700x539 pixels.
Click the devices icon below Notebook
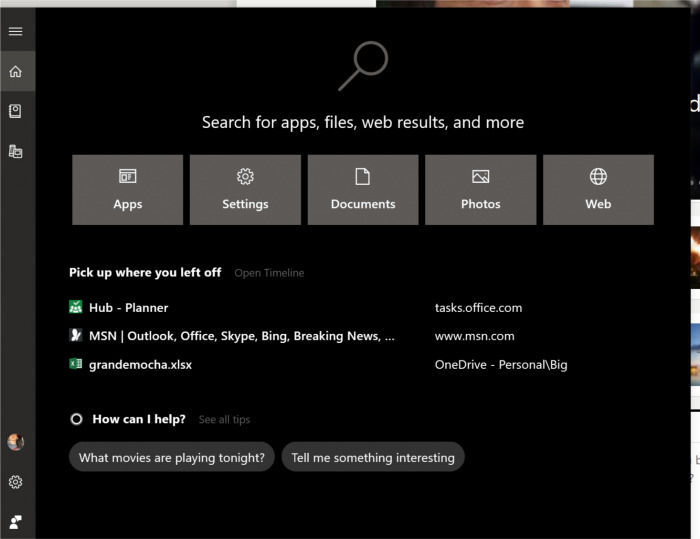(x=15, y=152)
